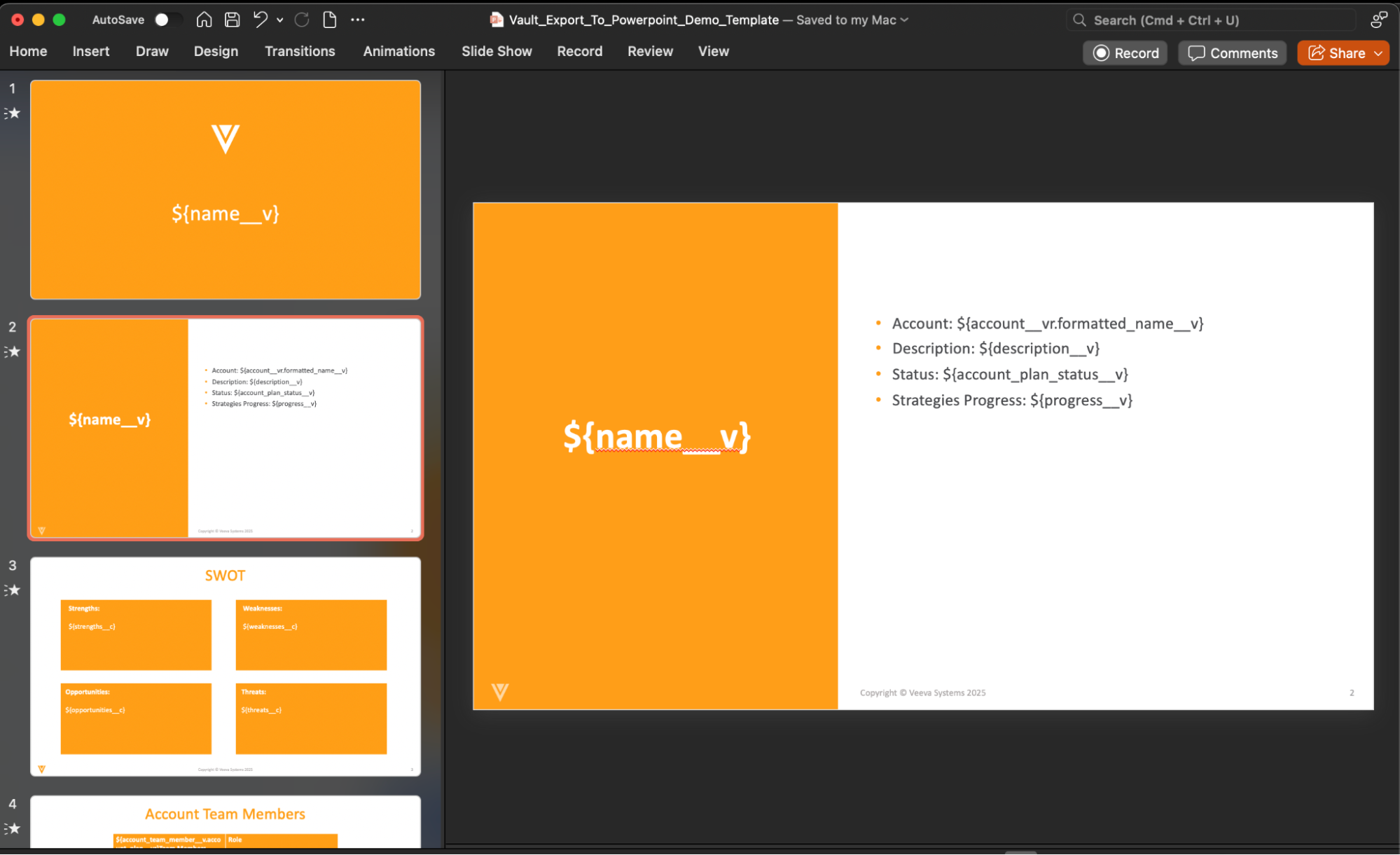Click the collaboration people icon
This screenshot has height=855, width=1400.
[1378, 20]
